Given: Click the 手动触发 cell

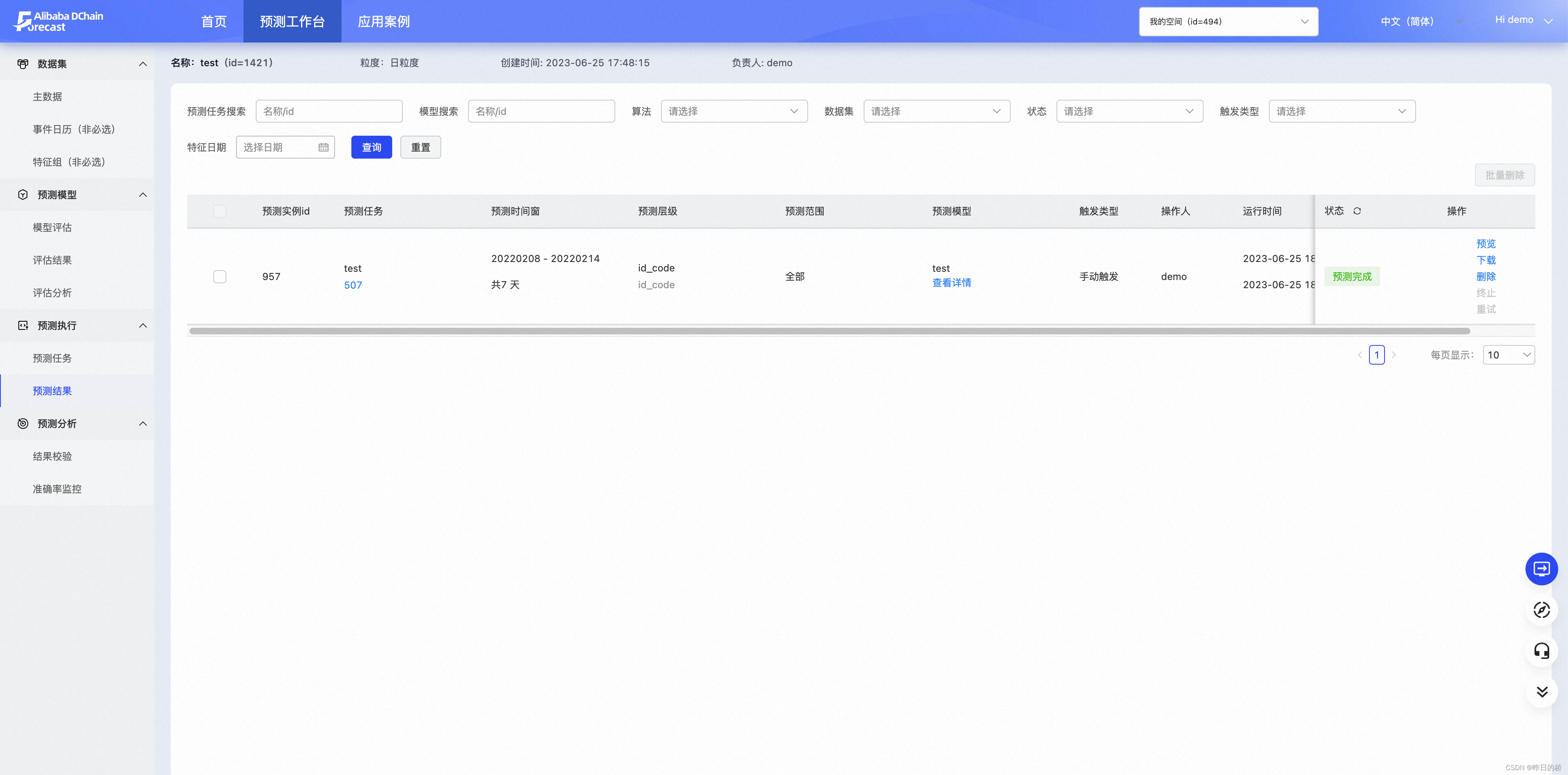Looking at the screenshot, I should pos(1099,277).
